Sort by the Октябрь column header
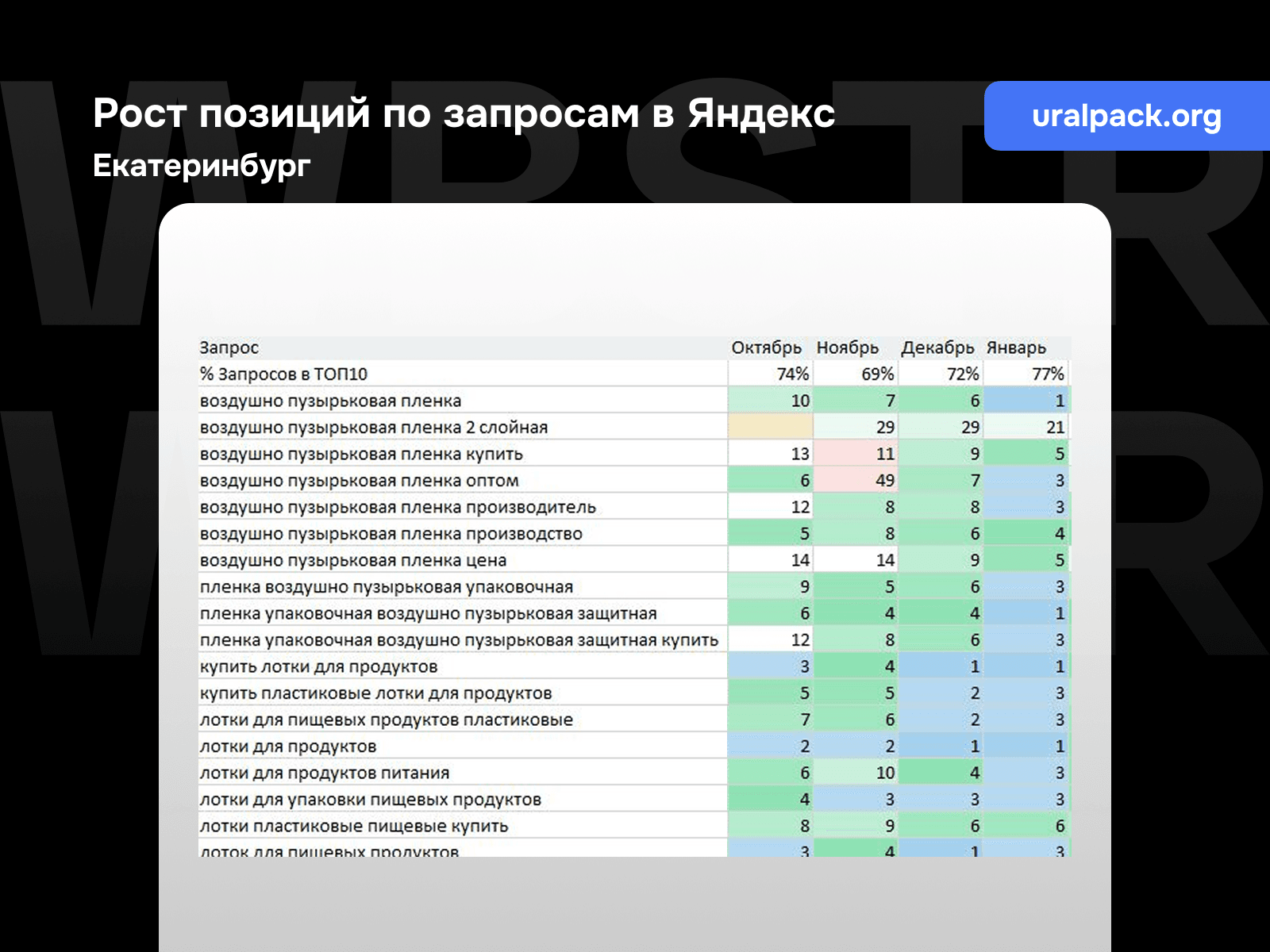This screenshot has height=952, width=1270. coord(767,347)
